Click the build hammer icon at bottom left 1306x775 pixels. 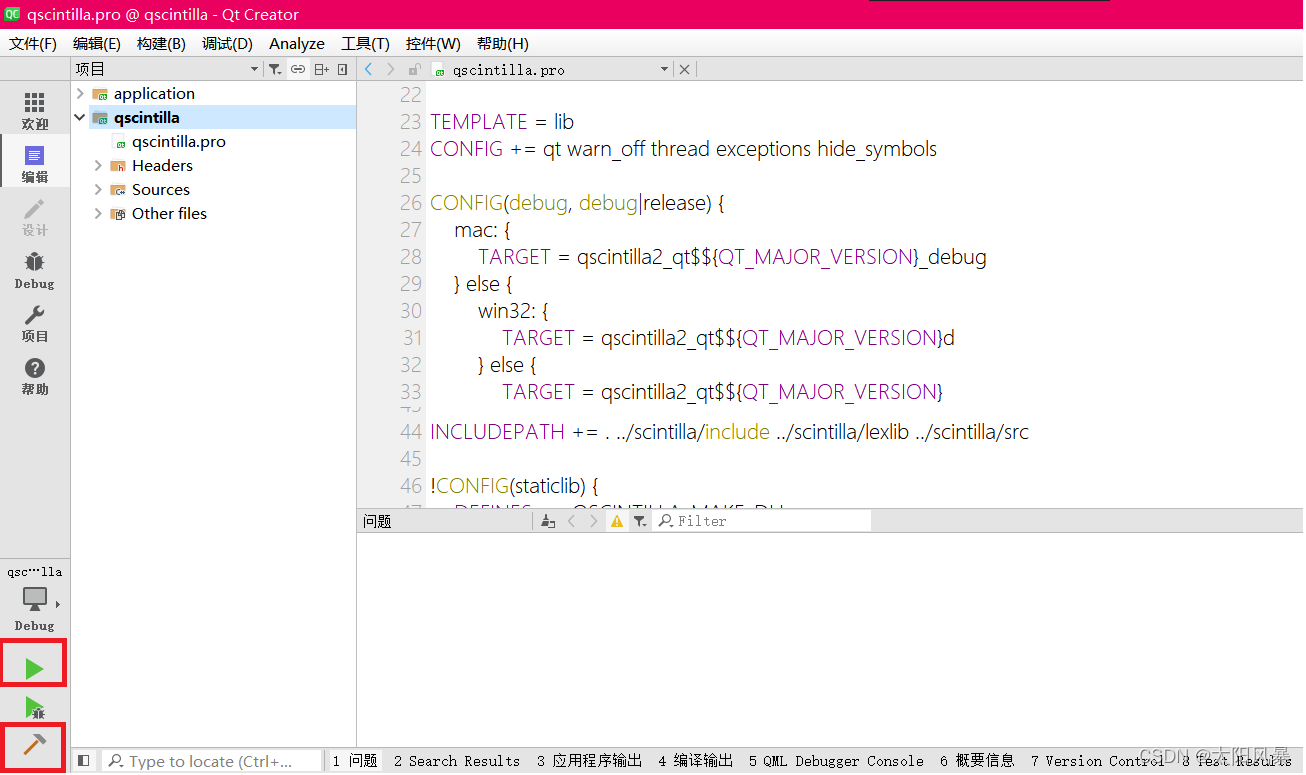point(33,746)
